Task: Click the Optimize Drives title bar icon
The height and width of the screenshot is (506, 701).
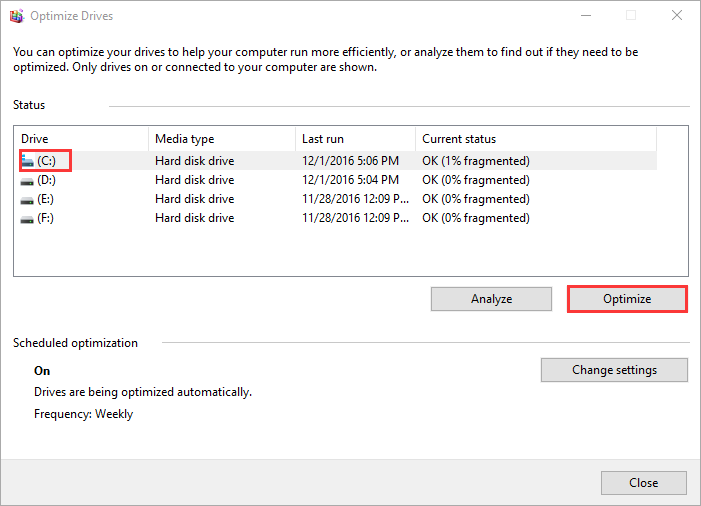Action: 17,16
